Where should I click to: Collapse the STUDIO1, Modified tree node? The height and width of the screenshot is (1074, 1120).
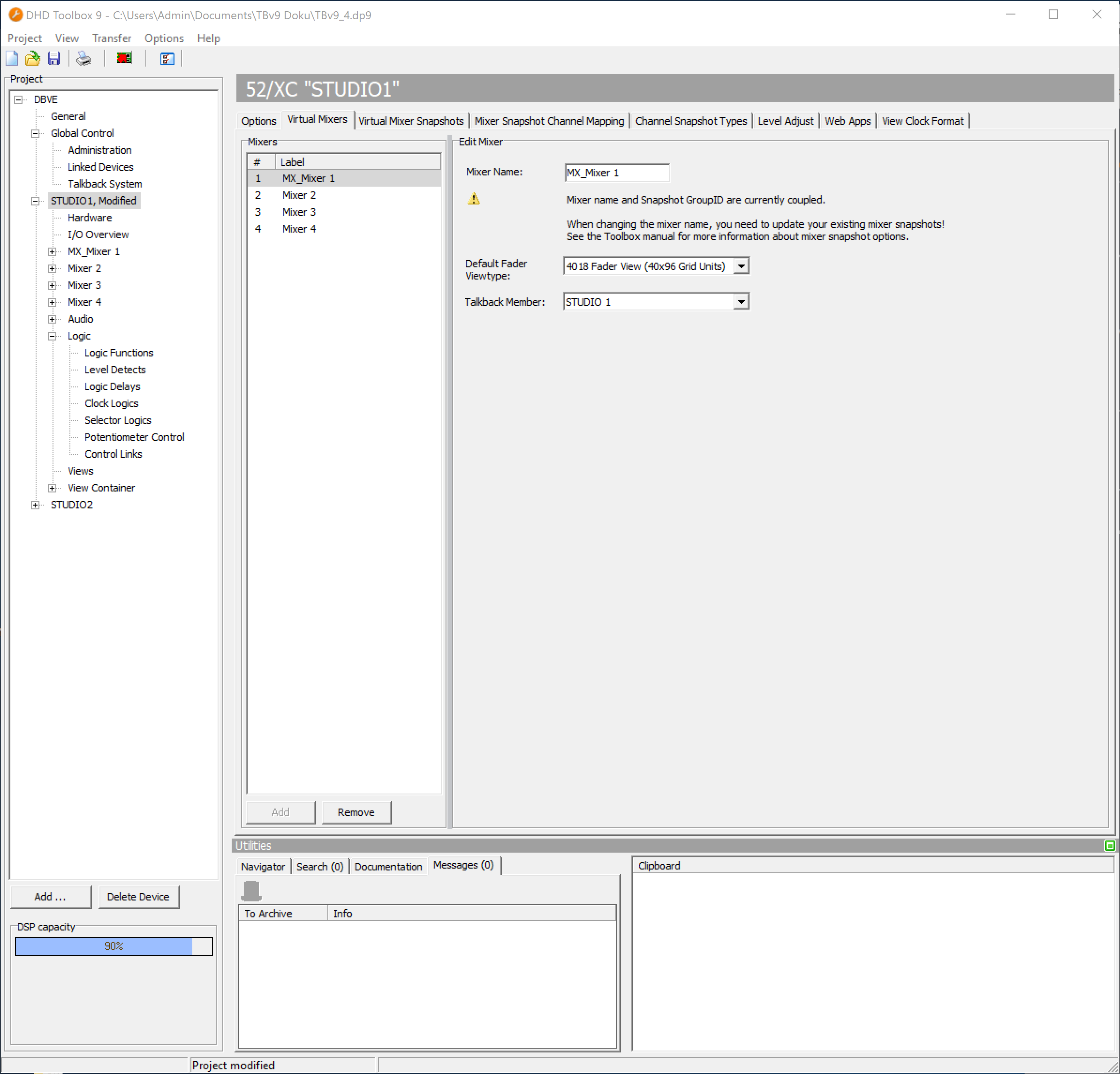36,201
